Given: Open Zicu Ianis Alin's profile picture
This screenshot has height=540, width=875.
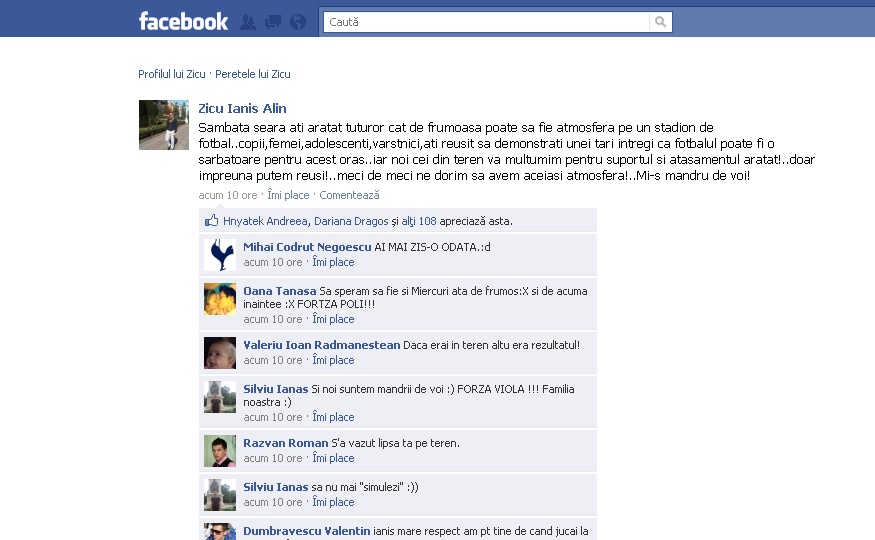Looking at the screenshot, I should [164, 125].
